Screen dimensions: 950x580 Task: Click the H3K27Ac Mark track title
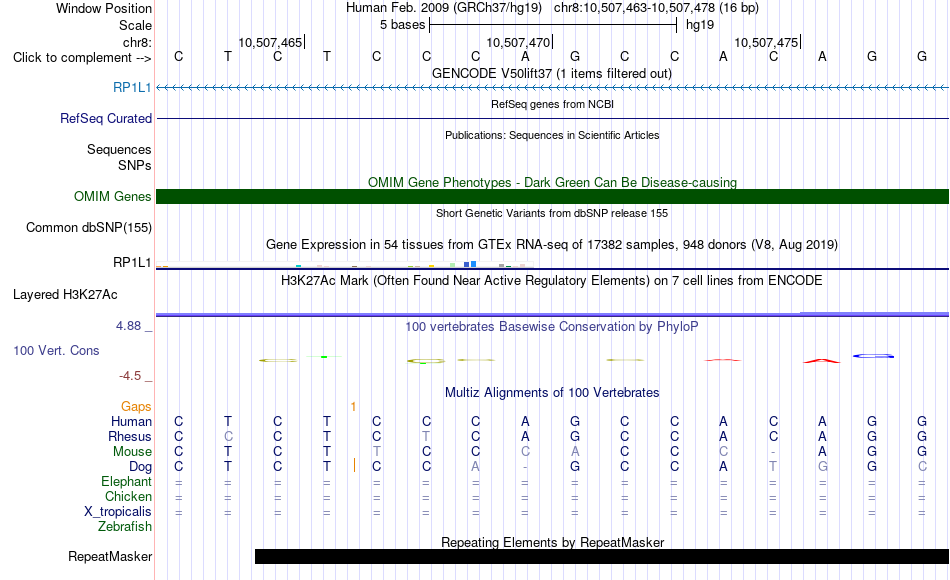coord(552,281)
